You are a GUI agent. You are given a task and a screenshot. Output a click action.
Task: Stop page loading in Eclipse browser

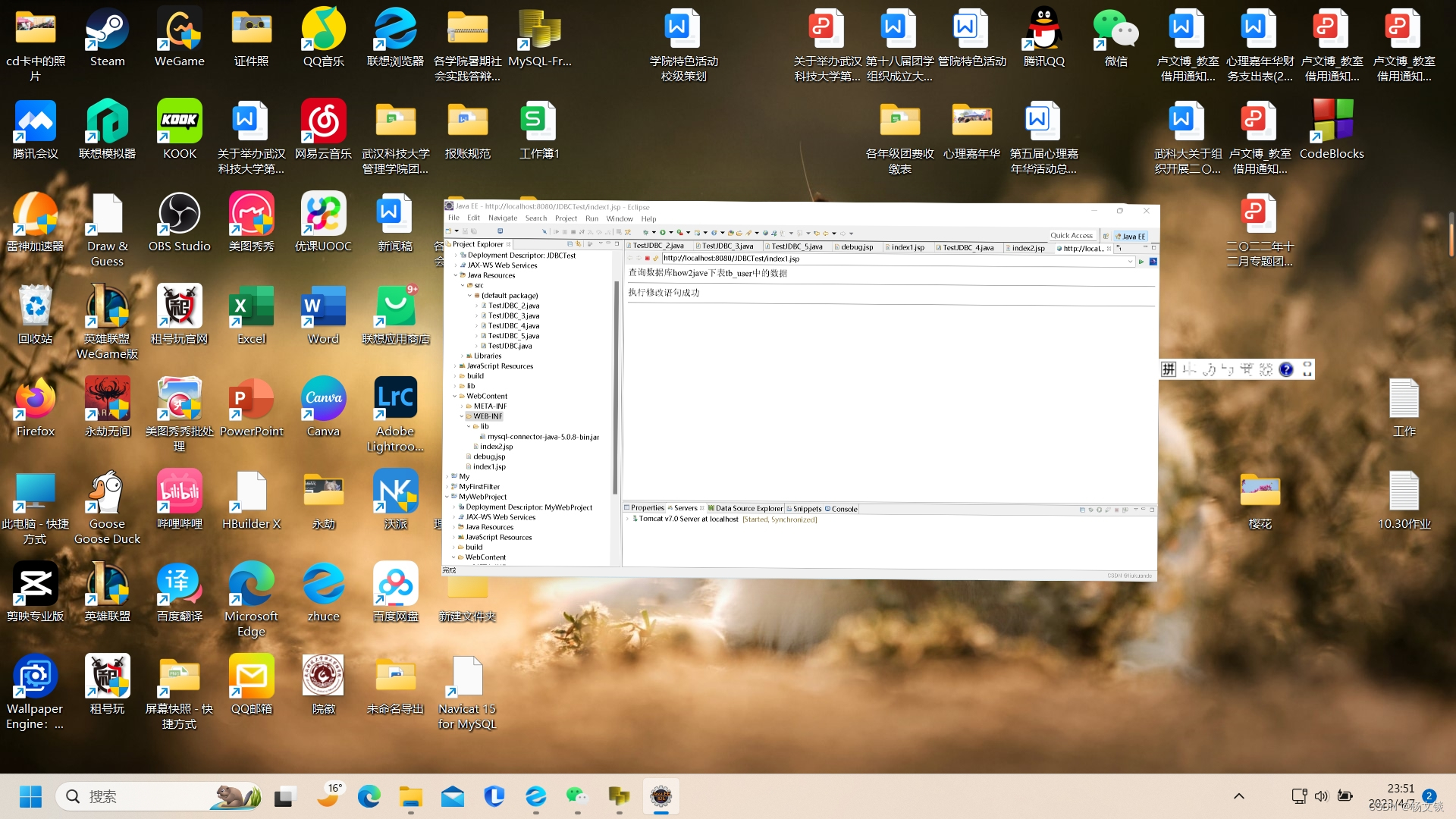click(647, 259)
